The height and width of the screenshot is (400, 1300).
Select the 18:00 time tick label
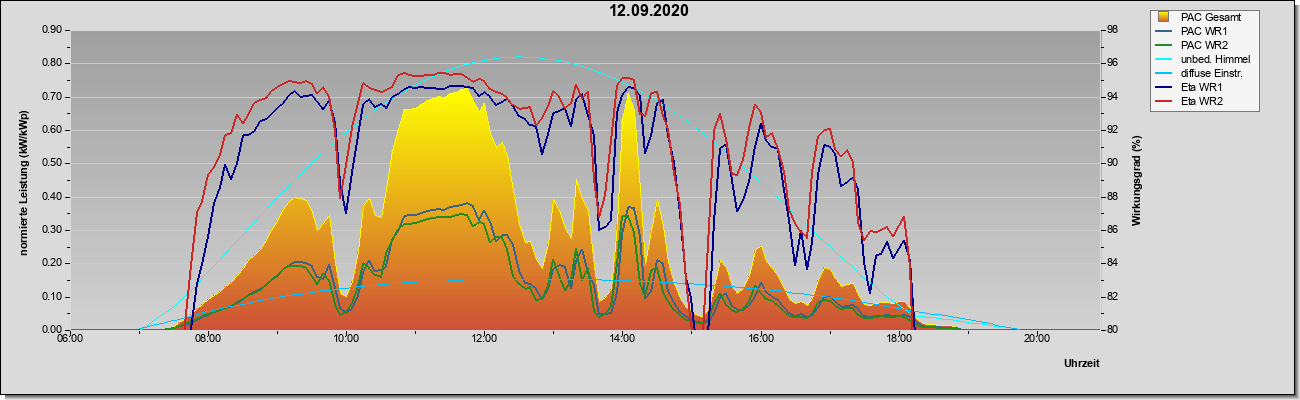point(898,338)
